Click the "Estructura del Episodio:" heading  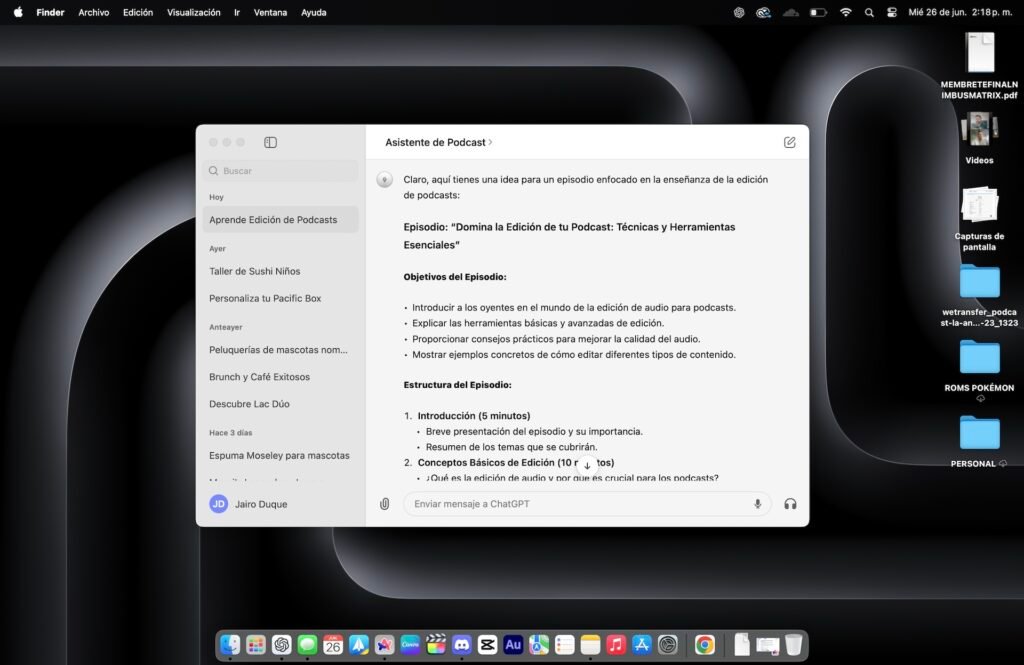click(x=457, y=385)
